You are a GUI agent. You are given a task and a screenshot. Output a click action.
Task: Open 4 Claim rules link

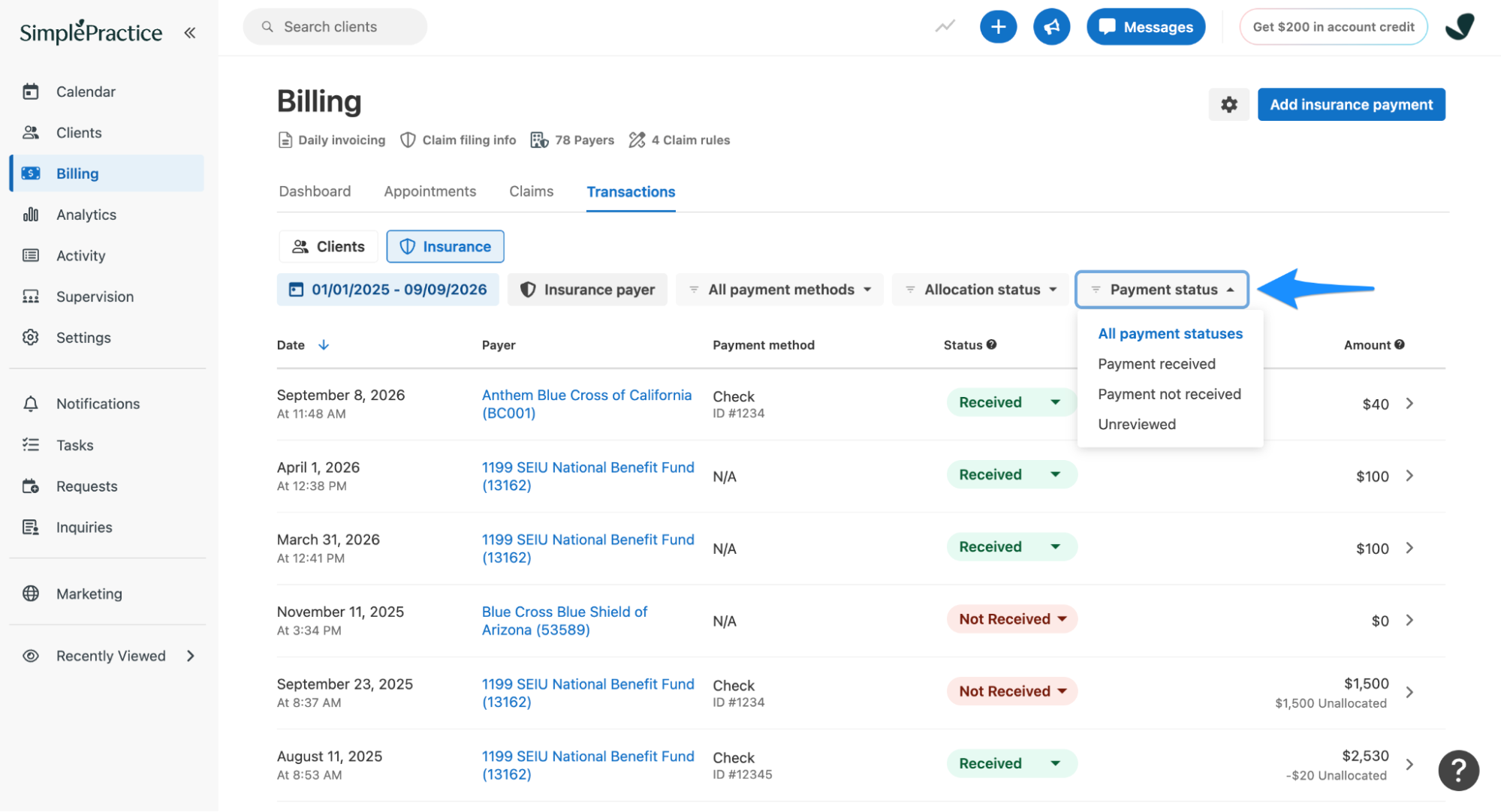pyautogui.click(x=679, y=140)
